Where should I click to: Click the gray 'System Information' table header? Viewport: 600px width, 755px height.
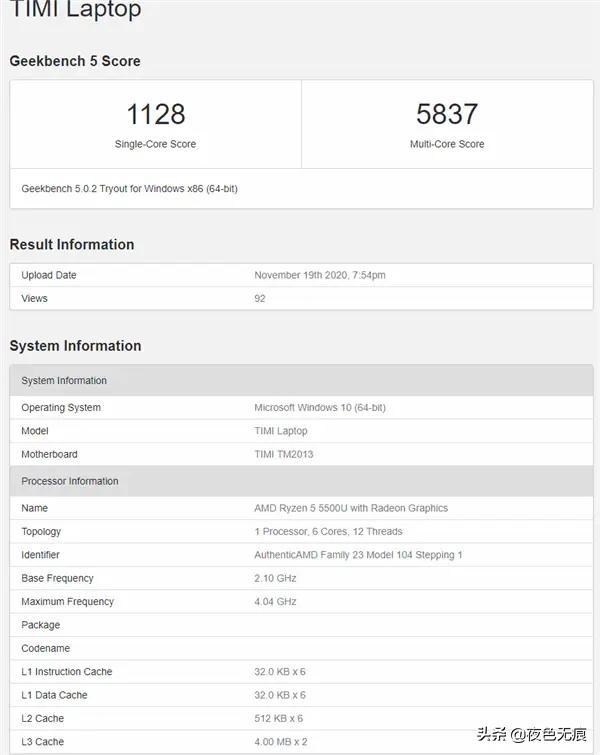click(301, 380)
